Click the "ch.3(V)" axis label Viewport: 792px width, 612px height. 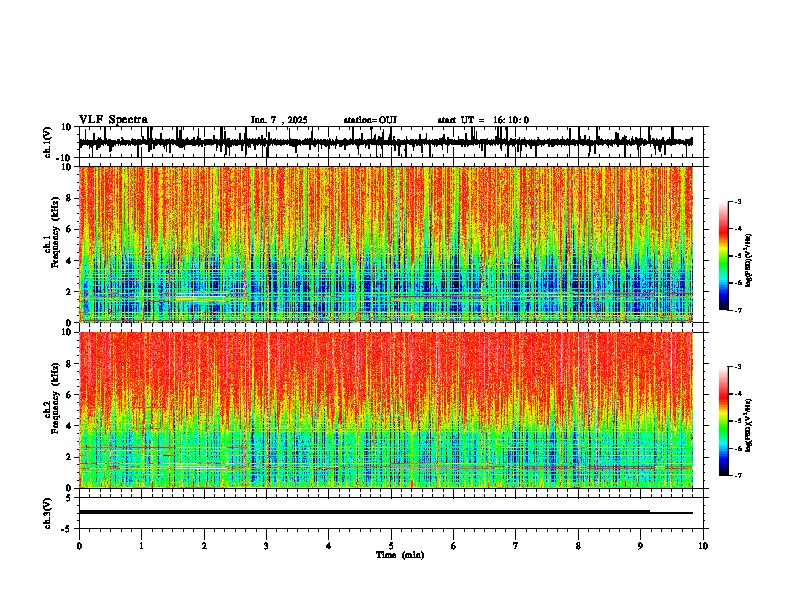47,513
